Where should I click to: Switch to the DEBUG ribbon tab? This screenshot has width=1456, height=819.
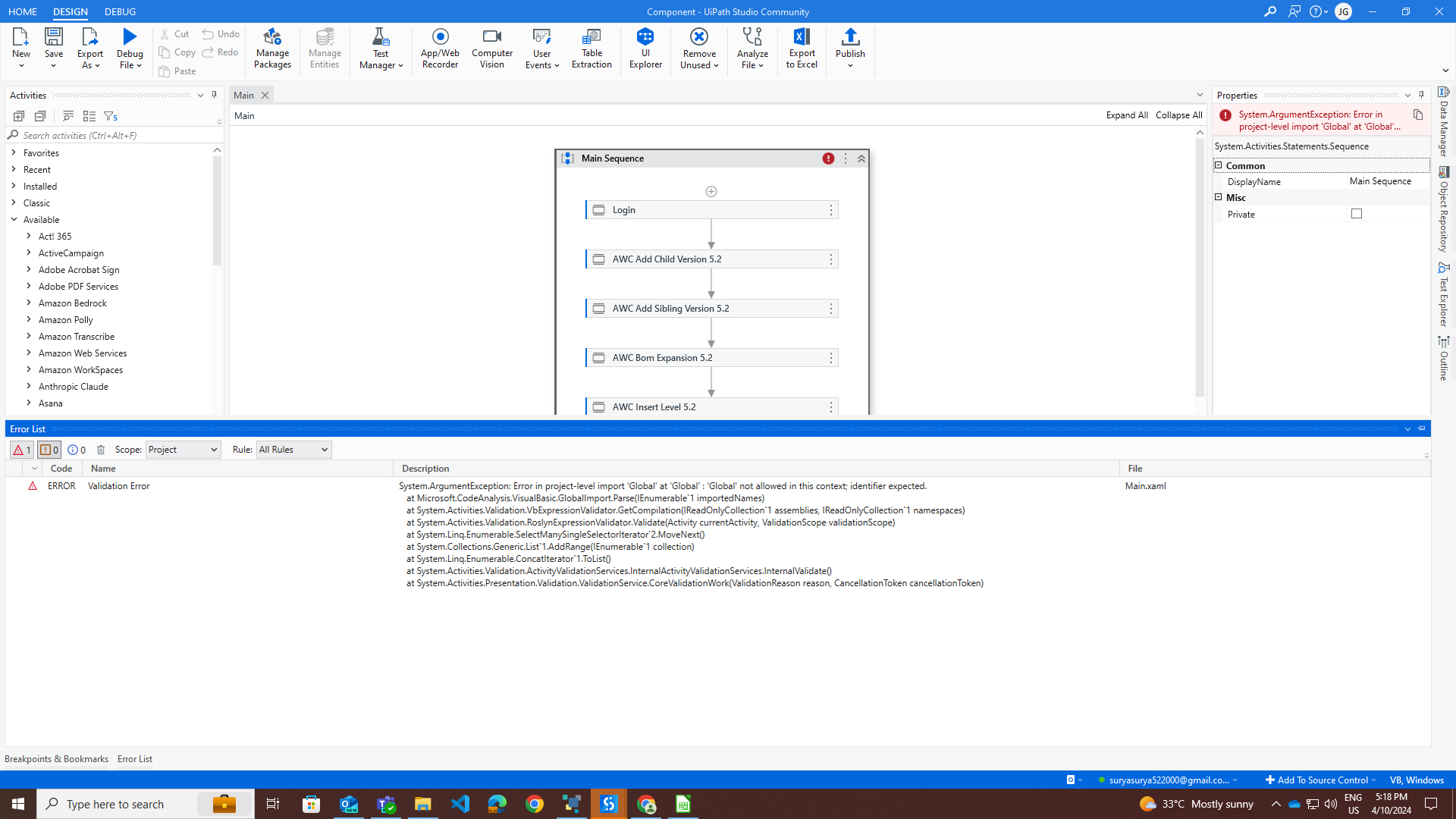pyautogui.click(x=120, y=11)
